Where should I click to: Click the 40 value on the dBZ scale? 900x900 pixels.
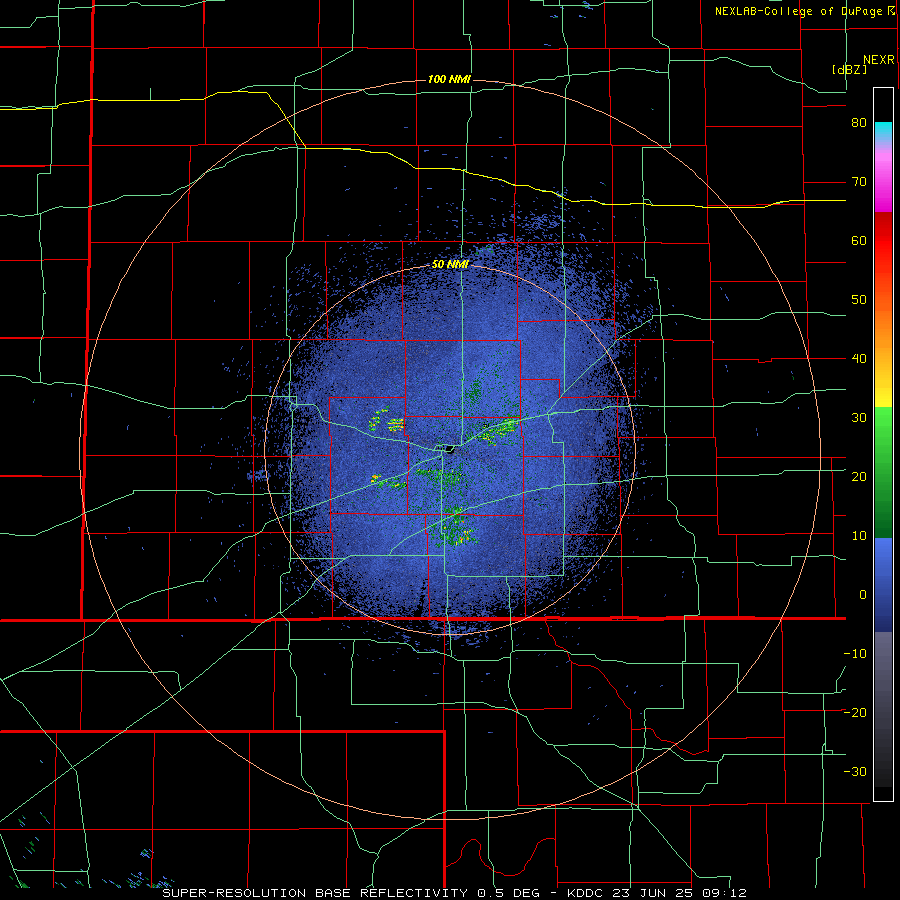pyautogui.click(x=859, y=359)
